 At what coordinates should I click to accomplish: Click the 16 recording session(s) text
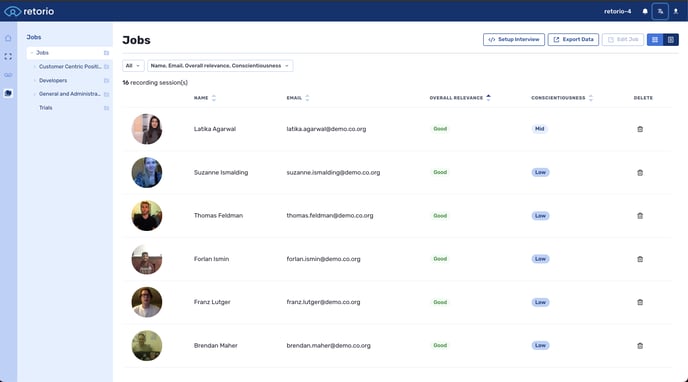click(155, 82)
